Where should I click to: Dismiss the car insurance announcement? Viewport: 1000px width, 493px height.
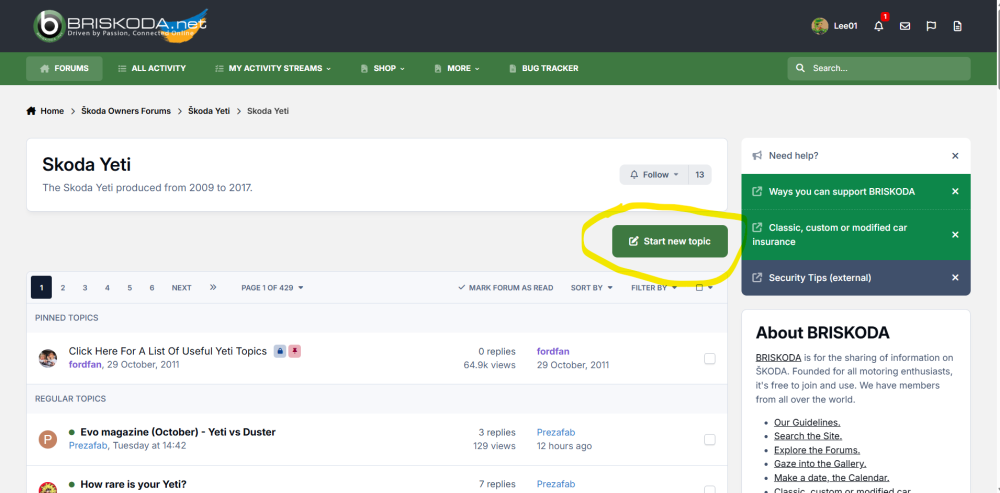tap(955, 235)
